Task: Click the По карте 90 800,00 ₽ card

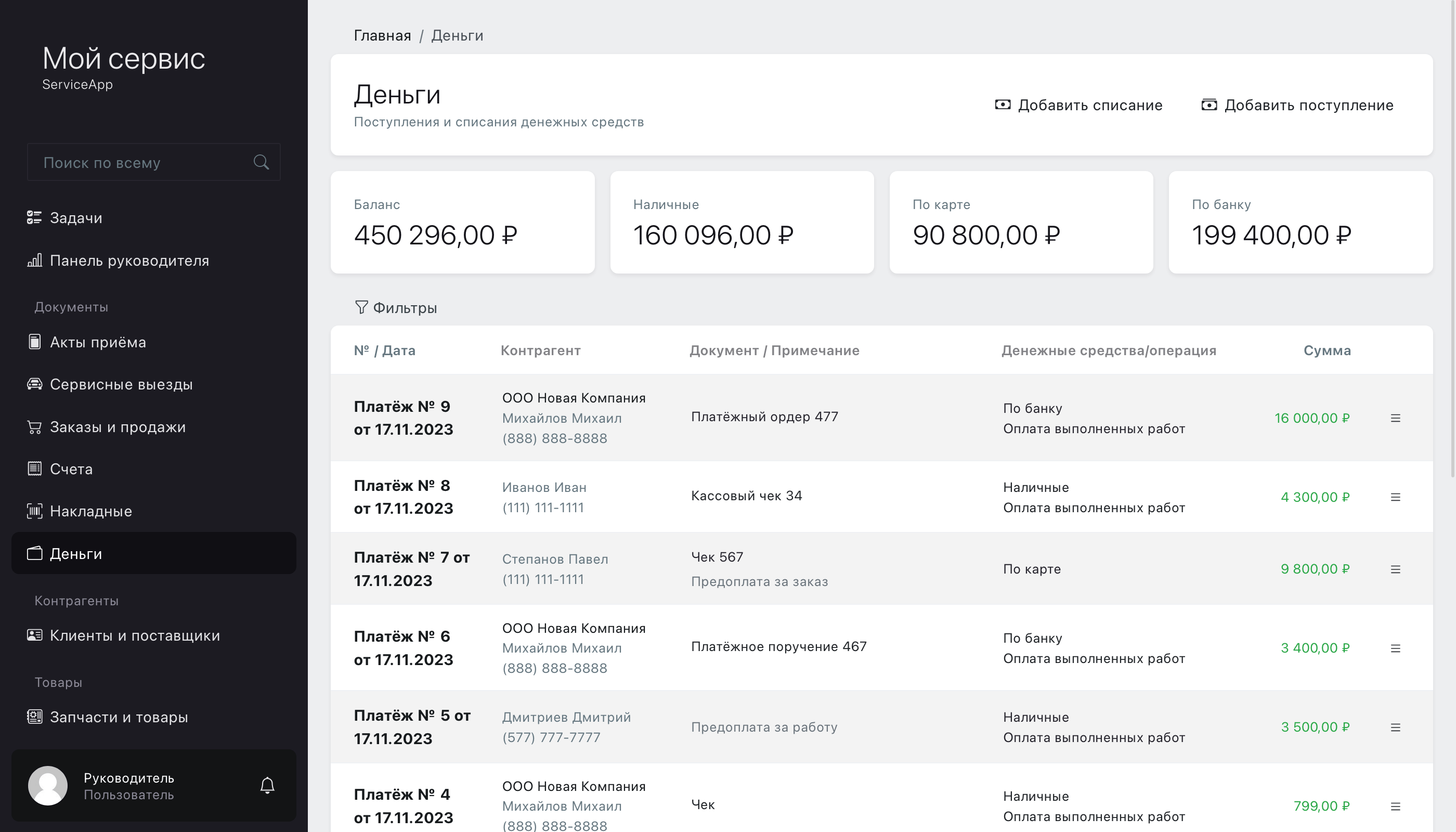Action: pyautogui.click(x=1021, y=222)
